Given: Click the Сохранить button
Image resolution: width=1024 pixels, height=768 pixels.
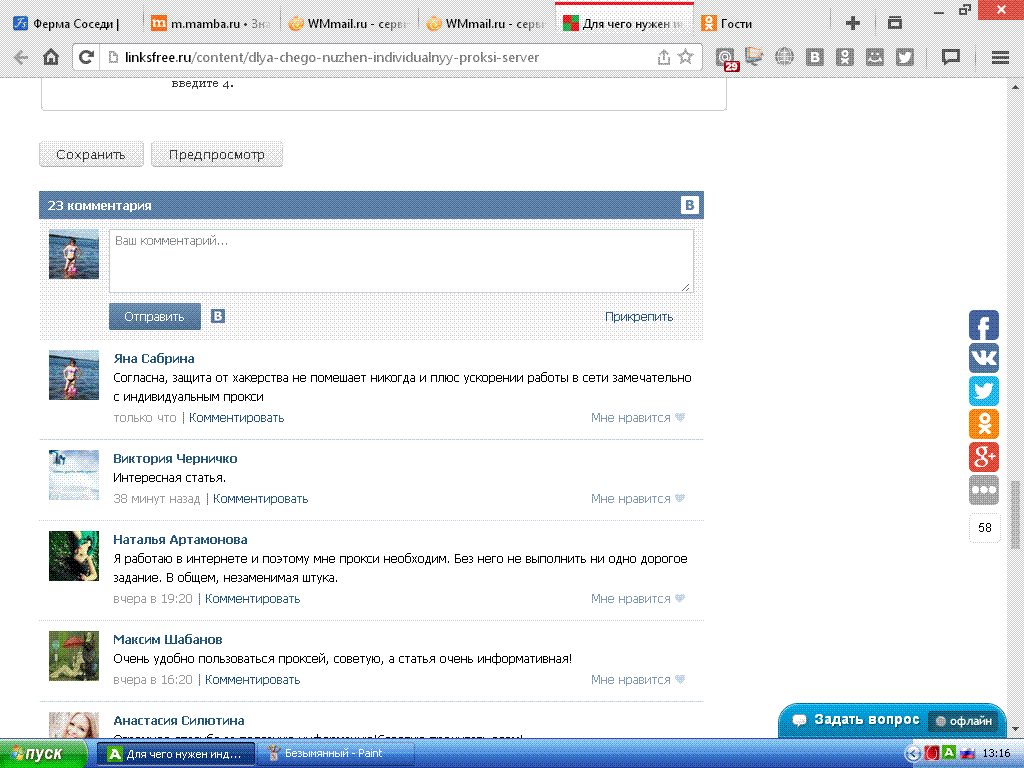Looking at the screenshot, I should coord(91,155).
